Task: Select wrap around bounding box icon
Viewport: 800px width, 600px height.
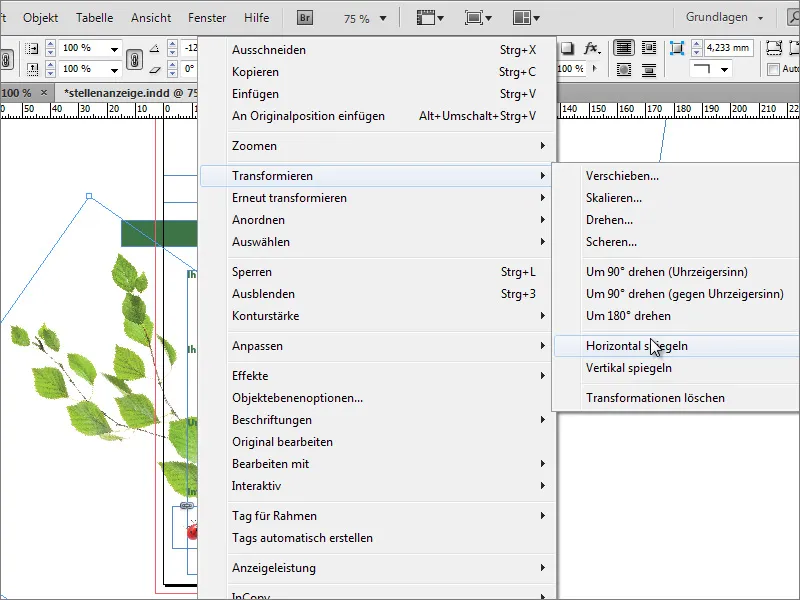Action: 649,48
